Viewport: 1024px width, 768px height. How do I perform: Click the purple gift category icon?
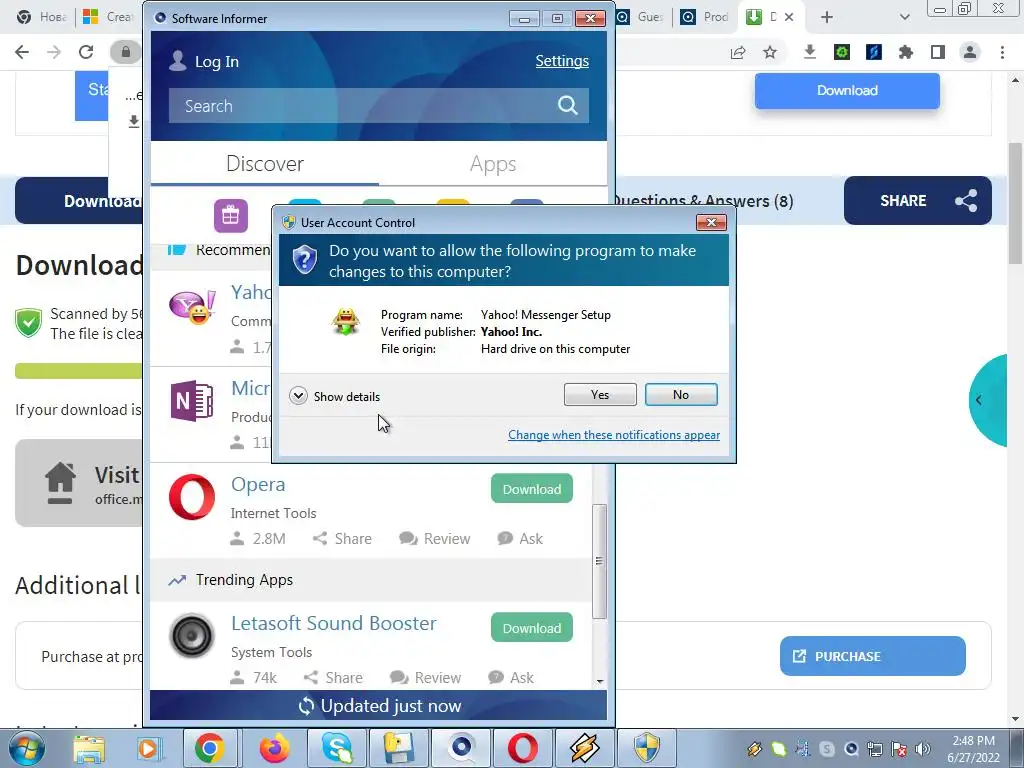(x=231, y=216)
